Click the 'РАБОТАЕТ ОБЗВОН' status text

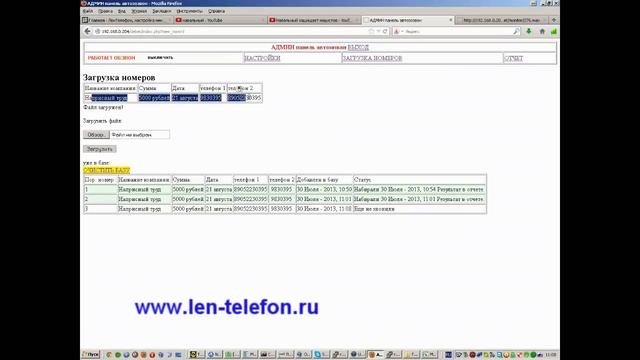pos(111,58)
